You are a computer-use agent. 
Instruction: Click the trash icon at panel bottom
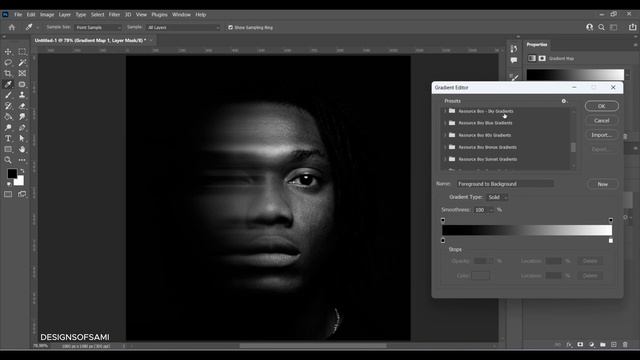click(x=625, y=344)
